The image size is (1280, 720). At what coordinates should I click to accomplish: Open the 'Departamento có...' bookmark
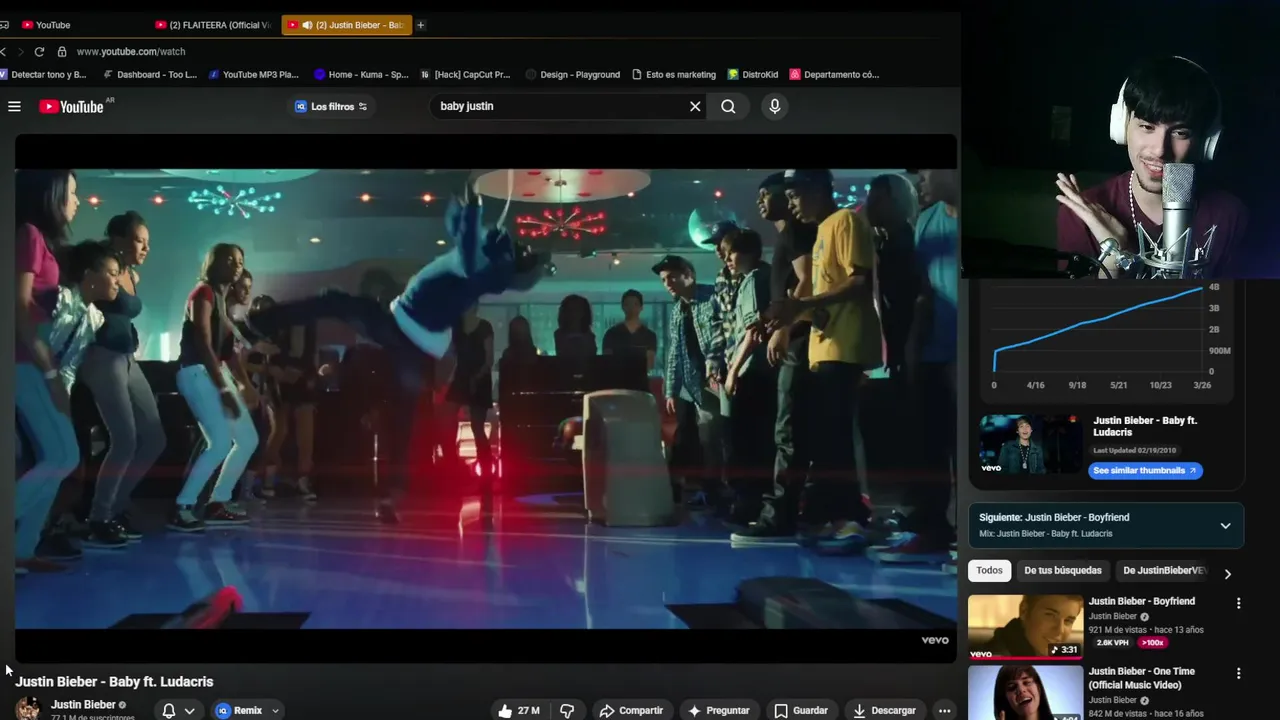coord(834,74)
